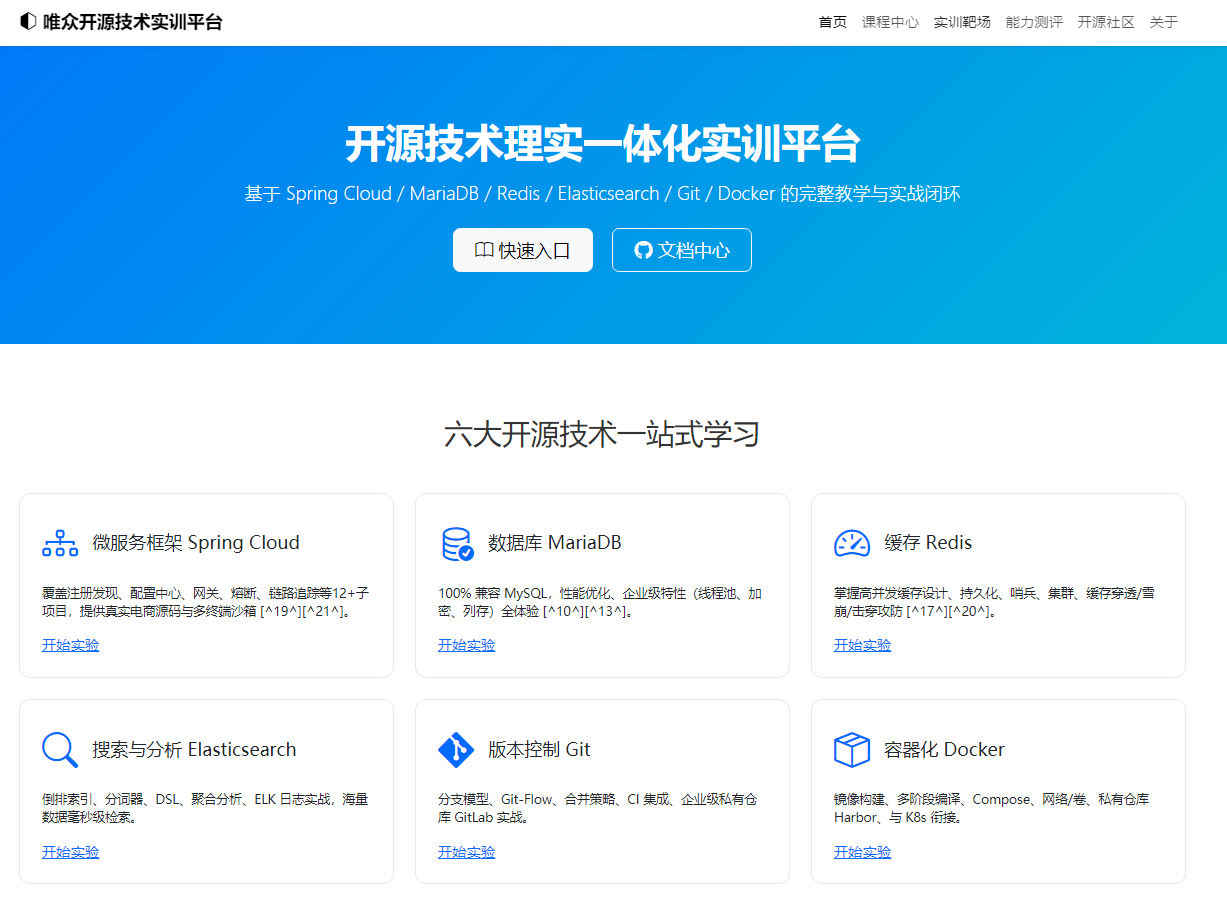
Task: Open the 课程中心 menu item
Action: coord(890,21)
